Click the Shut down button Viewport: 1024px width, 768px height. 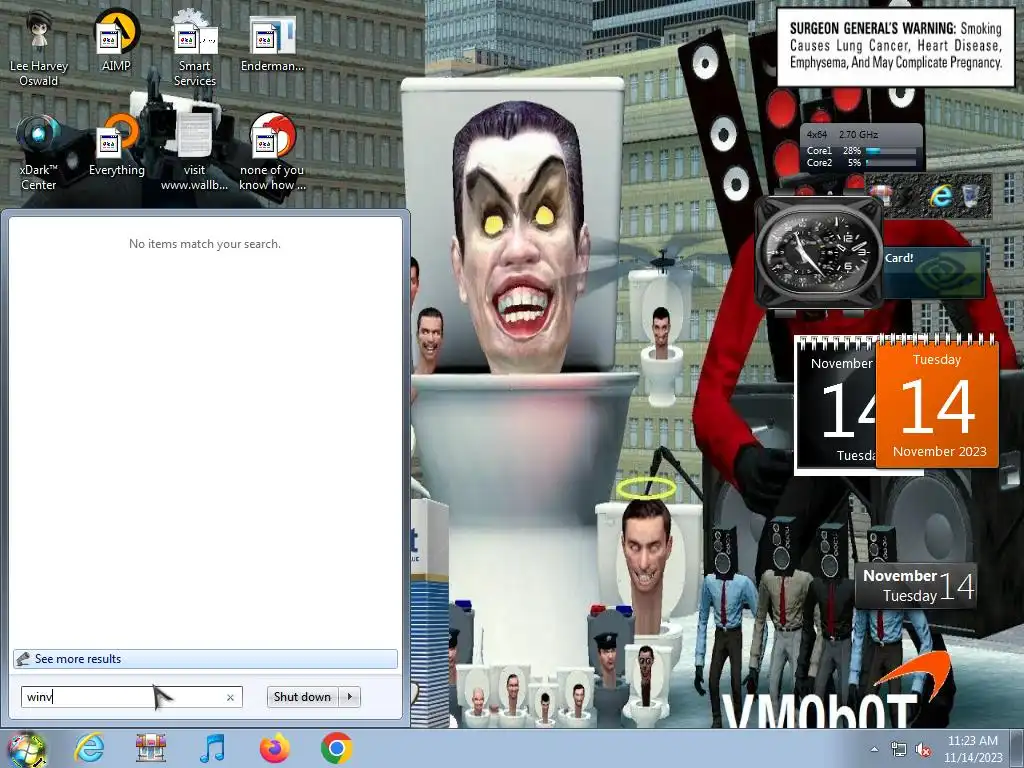[302, 697]
